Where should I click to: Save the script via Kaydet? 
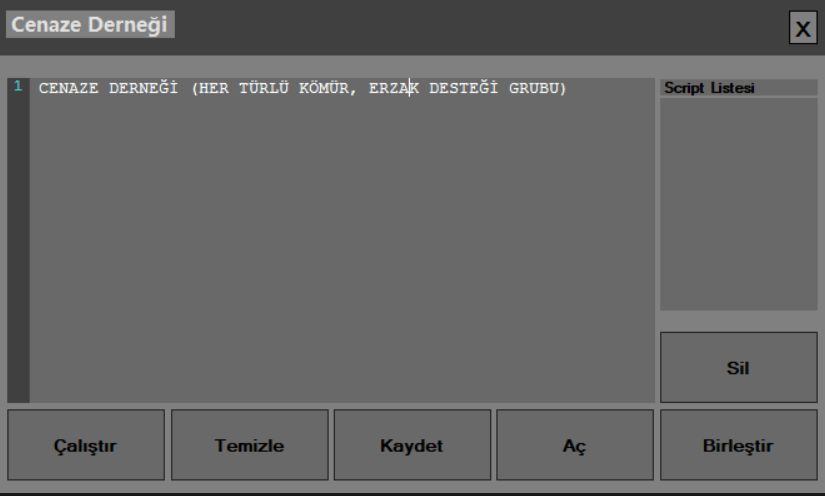[x=412, y=445]
